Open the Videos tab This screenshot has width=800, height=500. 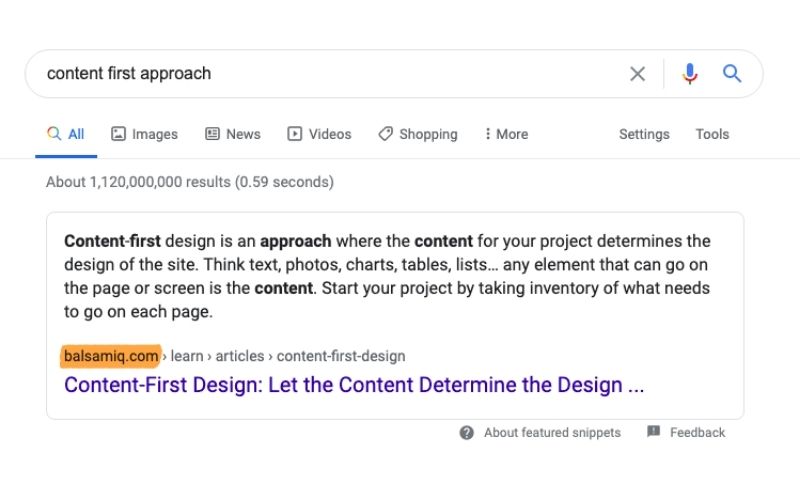click(319, 134)
